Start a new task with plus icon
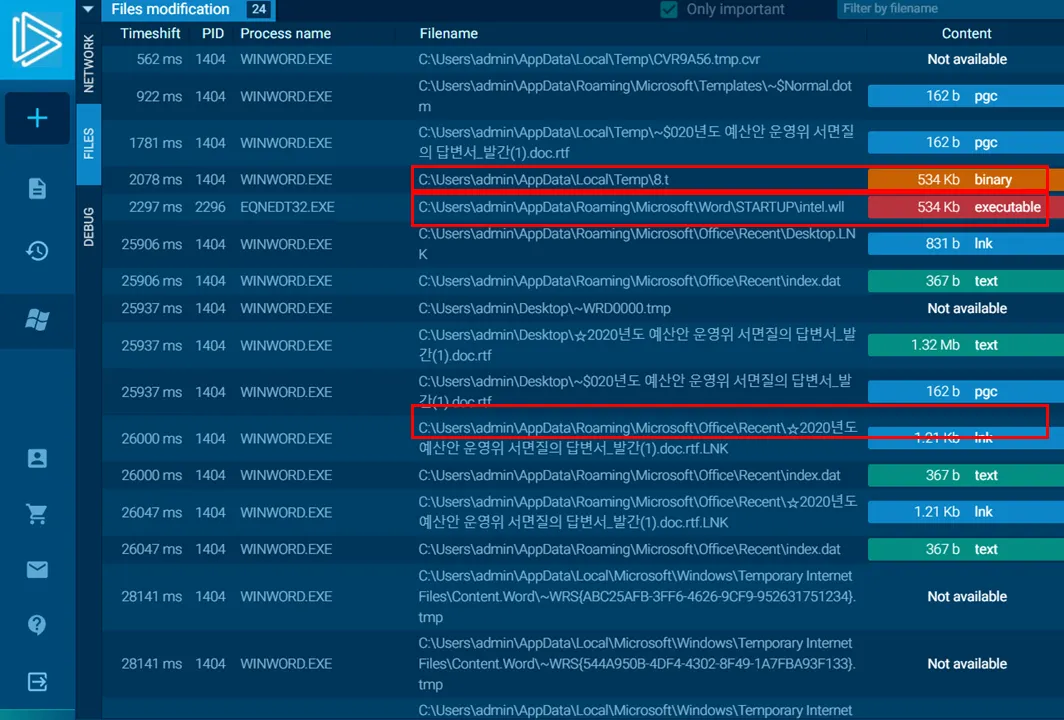Image resolution: width=1064 pixels, height=720 pixels. pyautogui.click(x=37, y=118)
